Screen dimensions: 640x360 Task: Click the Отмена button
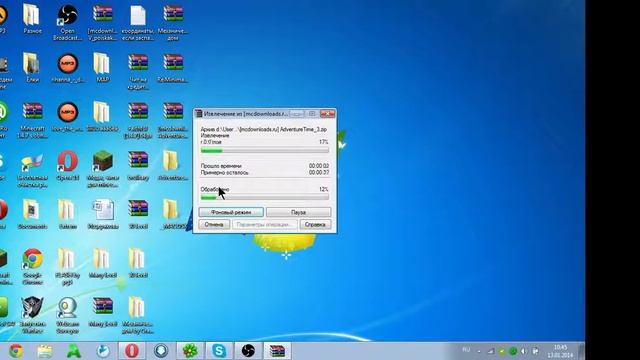214,224
